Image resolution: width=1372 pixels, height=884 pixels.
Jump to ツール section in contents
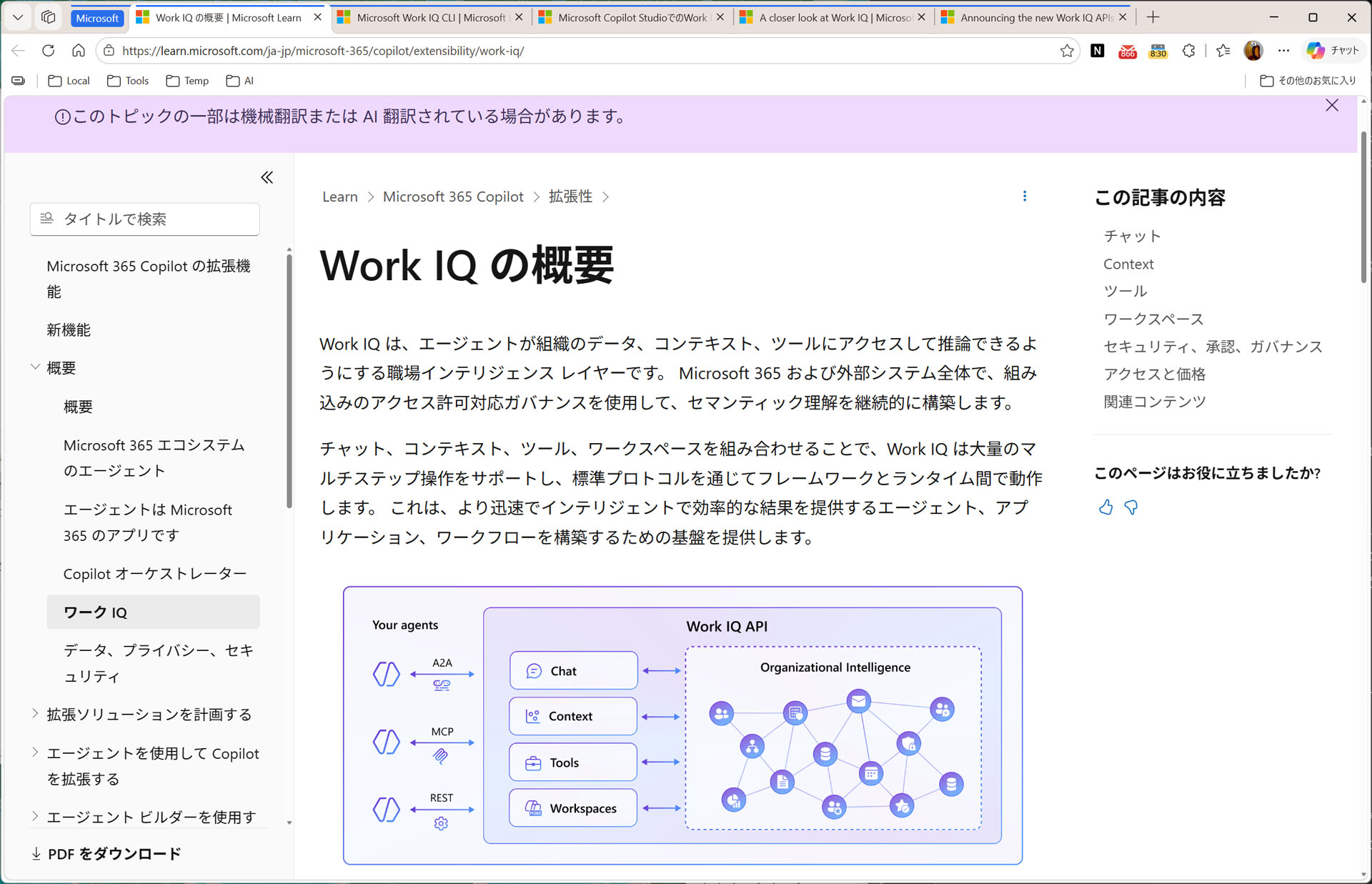tap(1125, 291)
